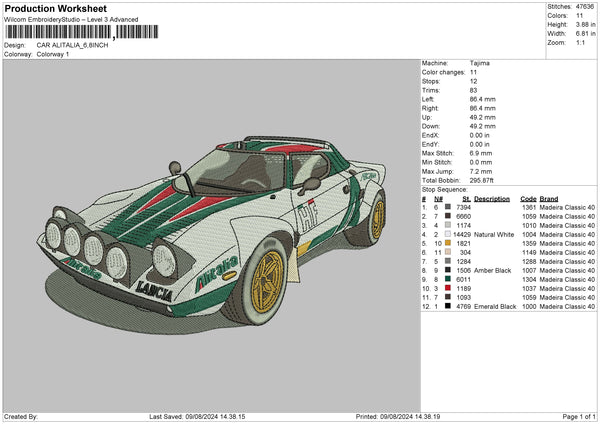Click the Width value 6.81 in
This screenshot has width=600, height=424.
(x=585, y=34)
